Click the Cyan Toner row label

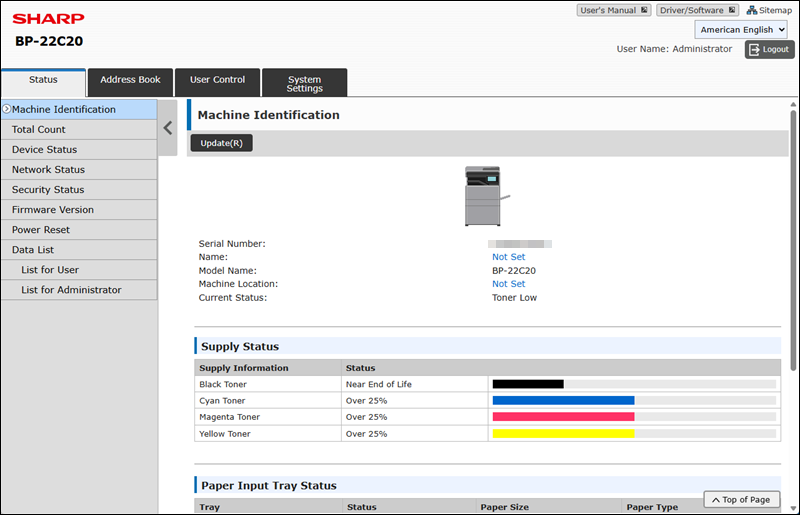point(222,401)
